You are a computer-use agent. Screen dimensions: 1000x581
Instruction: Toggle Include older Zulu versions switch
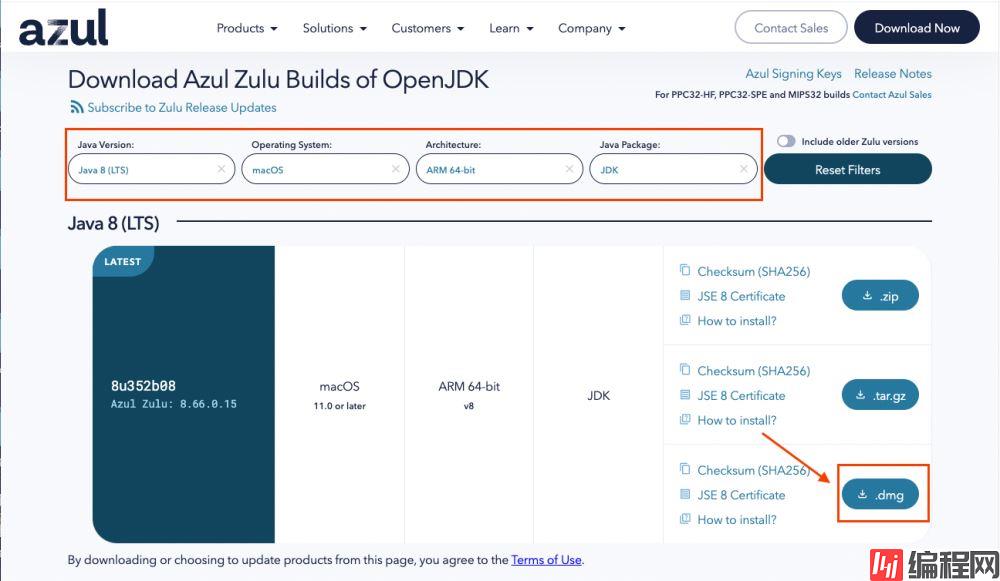(787, 141)
